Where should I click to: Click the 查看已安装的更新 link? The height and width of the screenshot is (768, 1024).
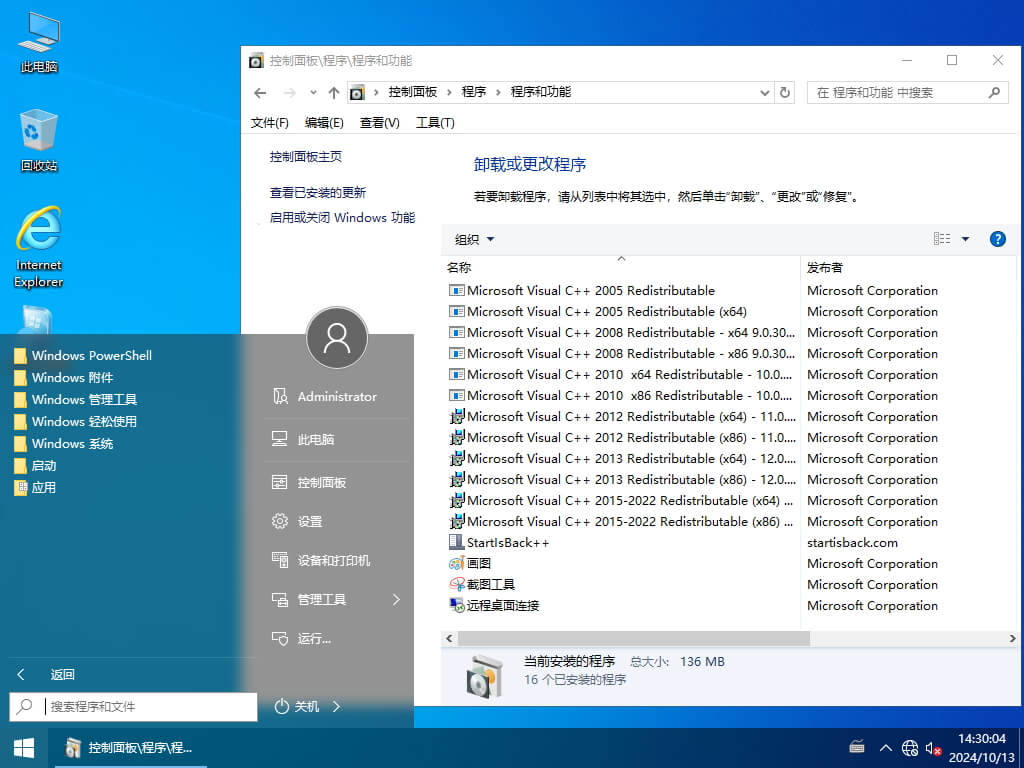coord(318,193)
